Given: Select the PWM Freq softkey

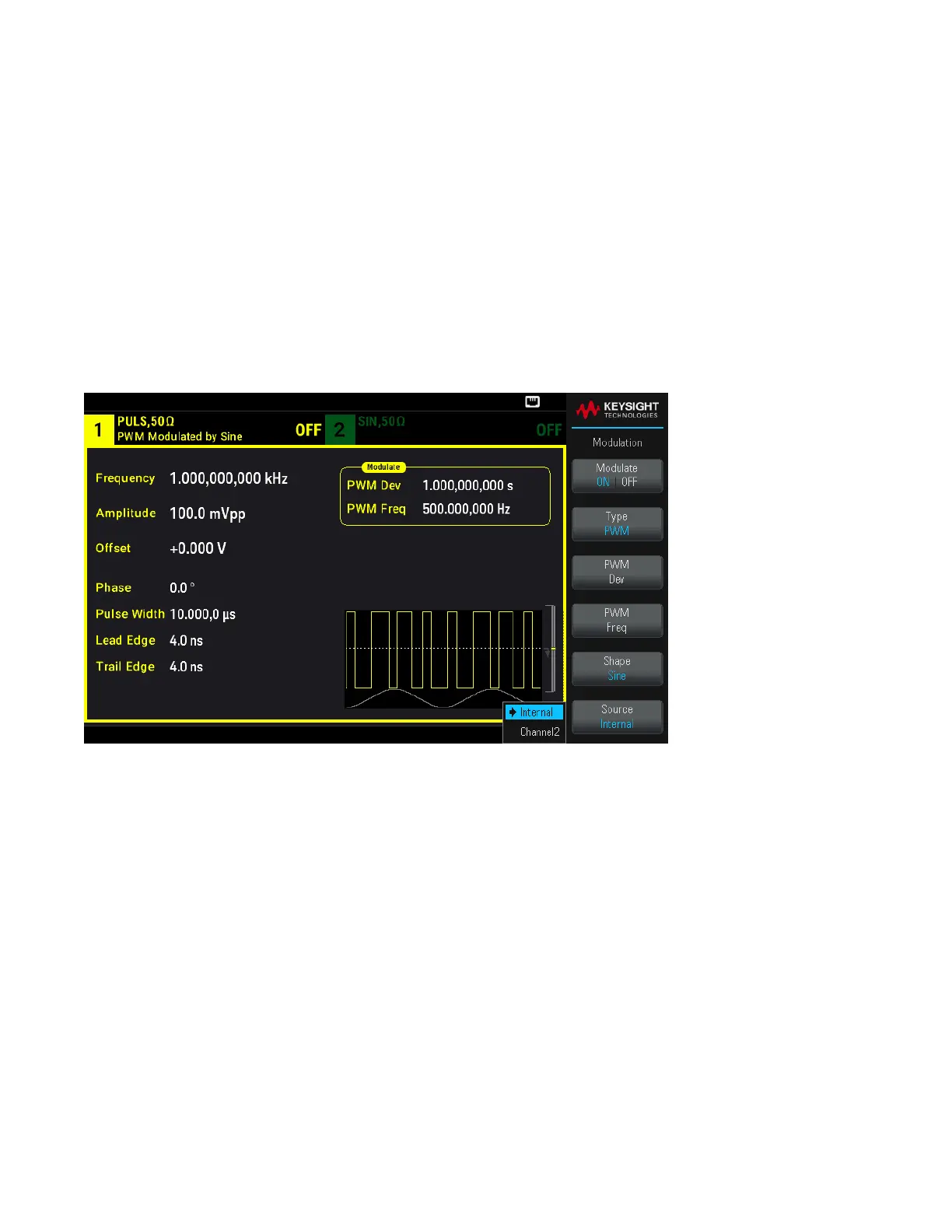Looking at the screenshot, I should coord(617,620).
